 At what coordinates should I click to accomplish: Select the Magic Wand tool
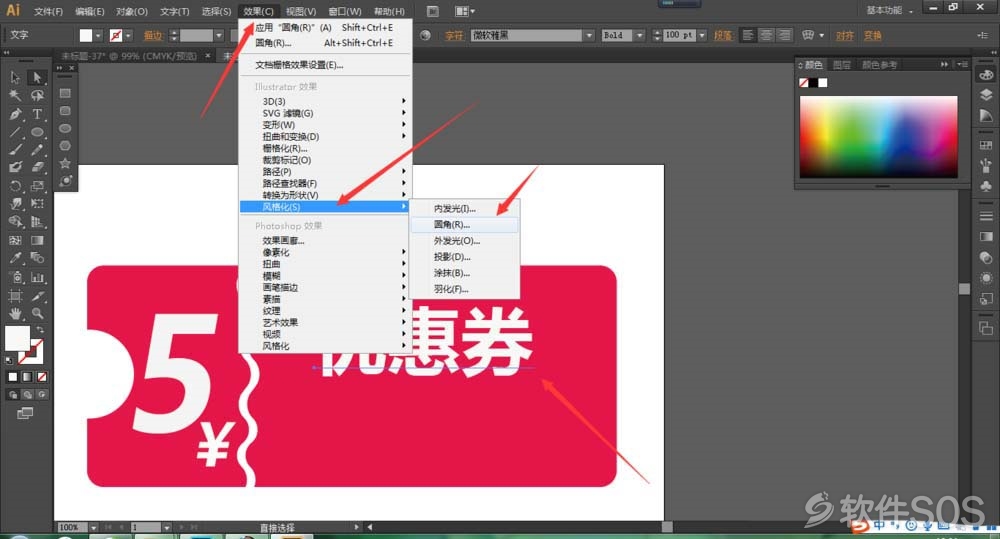coord(15,95)
